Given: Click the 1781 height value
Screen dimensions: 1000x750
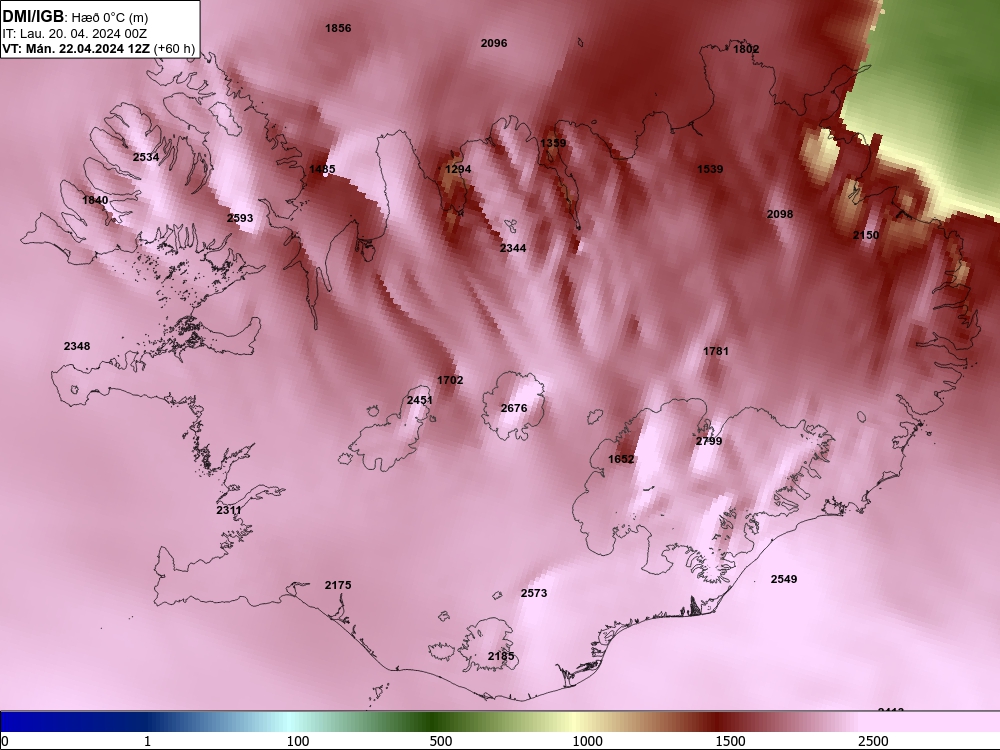Looking at the screenshot, I should 716,351.
